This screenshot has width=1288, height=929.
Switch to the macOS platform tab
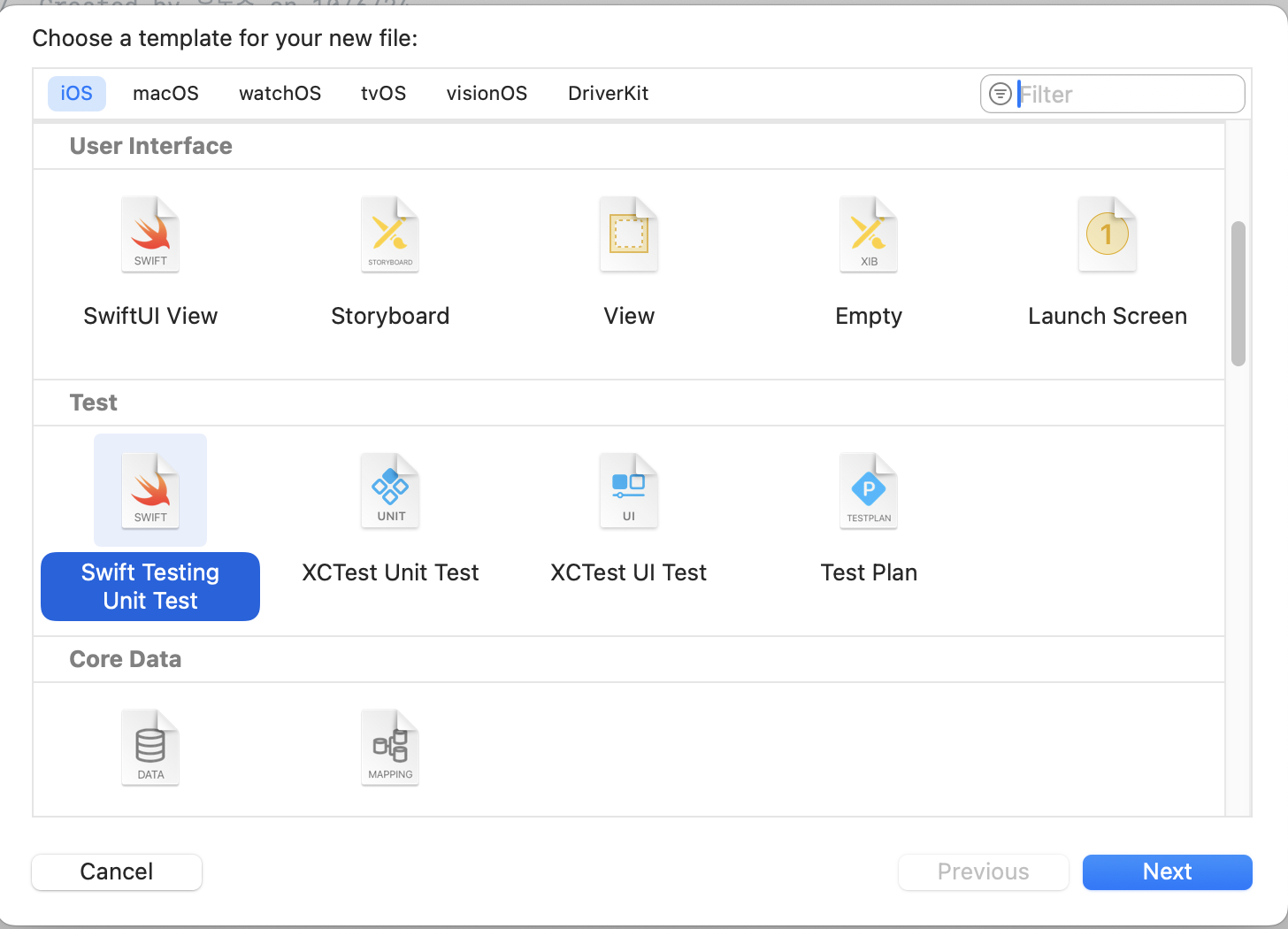[x=165, y=93]
